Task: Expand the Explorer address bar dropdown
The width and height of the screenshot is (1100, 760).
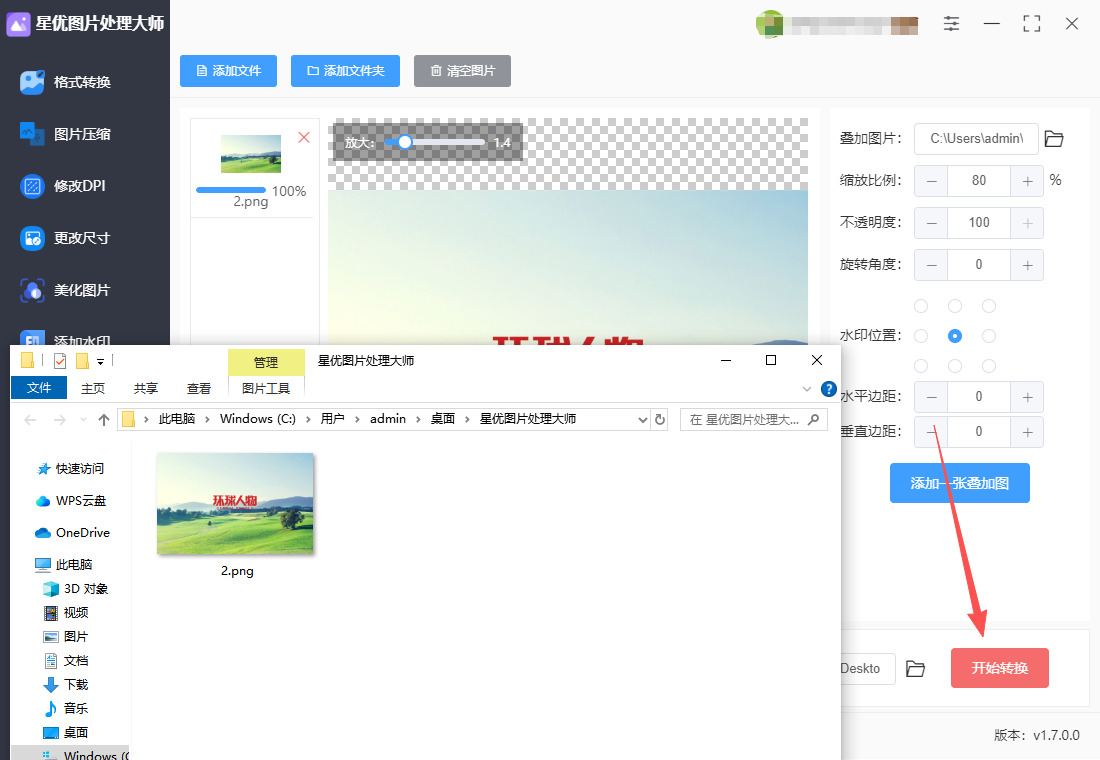Action: 643,420
